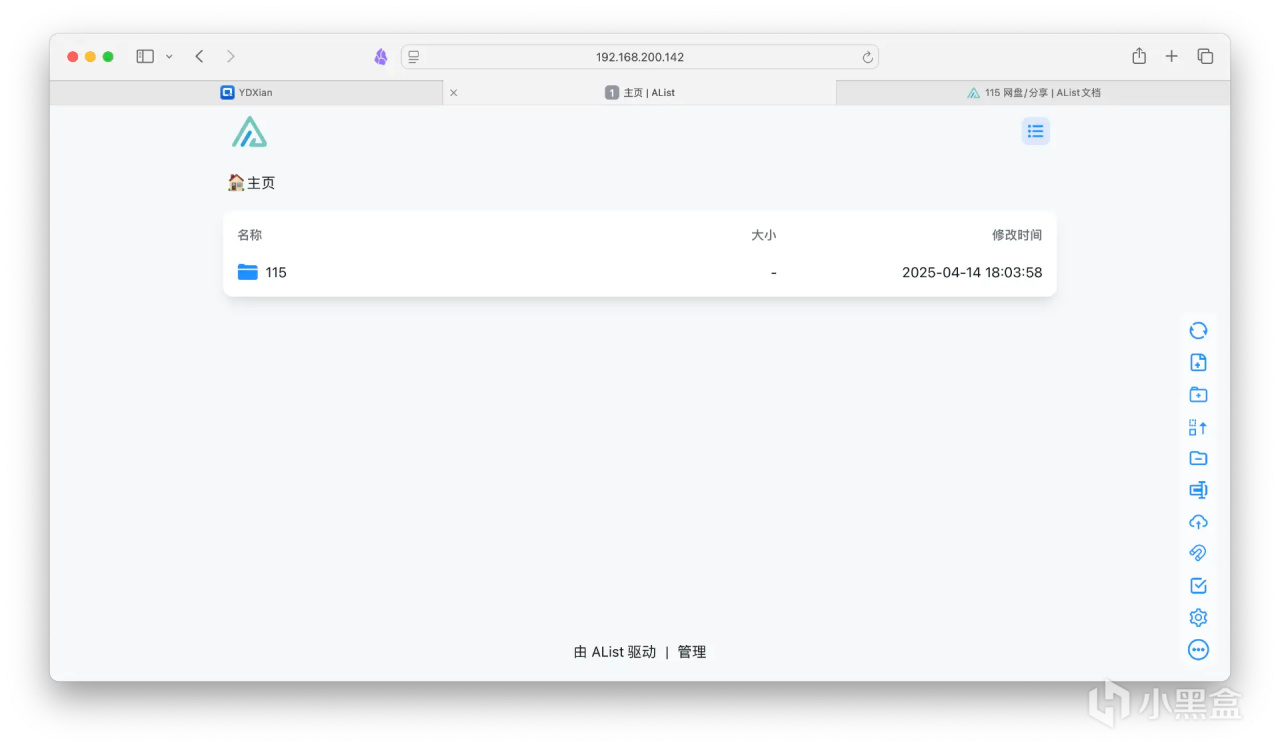Click the circled three-dots more icon
The width and height of the screenshot is (1280, 747).
click(x=1198, y=650)
